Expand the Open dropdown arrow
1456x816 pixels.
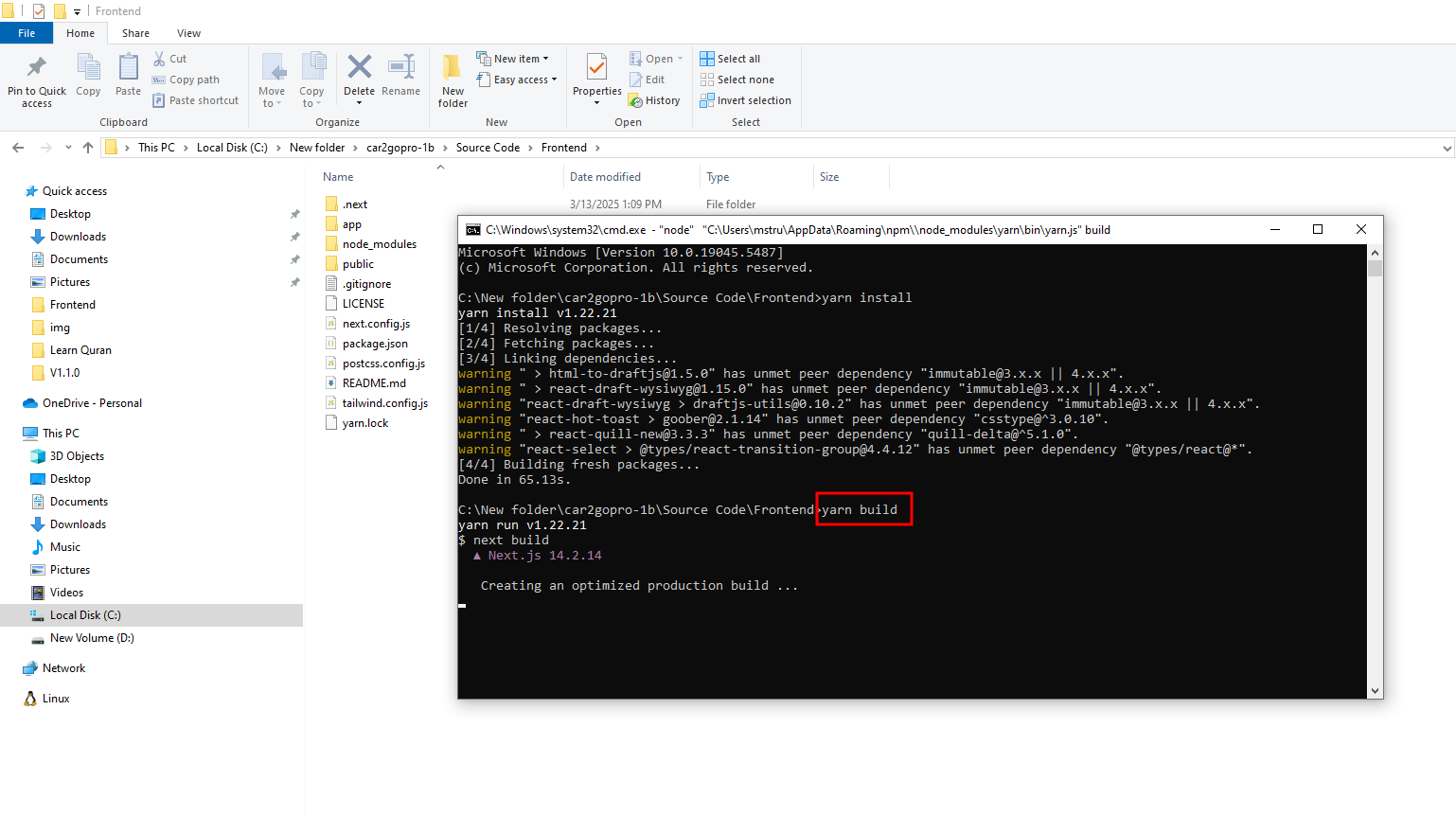(680, 59)
